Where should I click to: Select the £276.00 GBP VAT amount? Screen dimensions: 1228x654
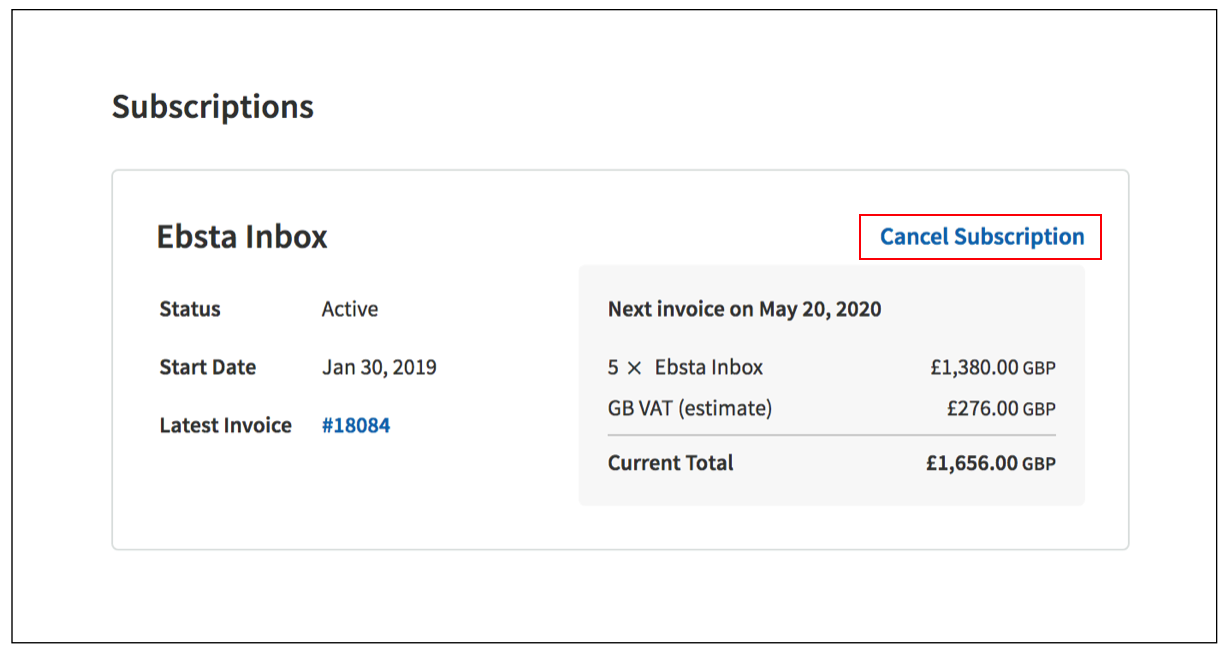tap(1000, 409)
